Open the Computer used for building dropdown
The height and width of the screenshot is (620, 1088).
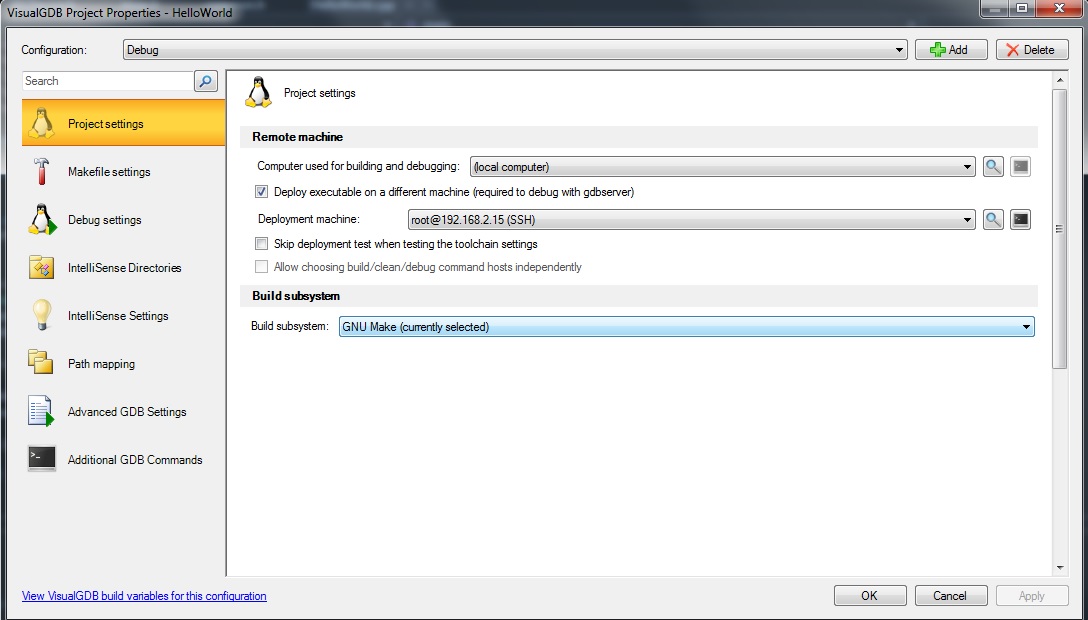722,166
